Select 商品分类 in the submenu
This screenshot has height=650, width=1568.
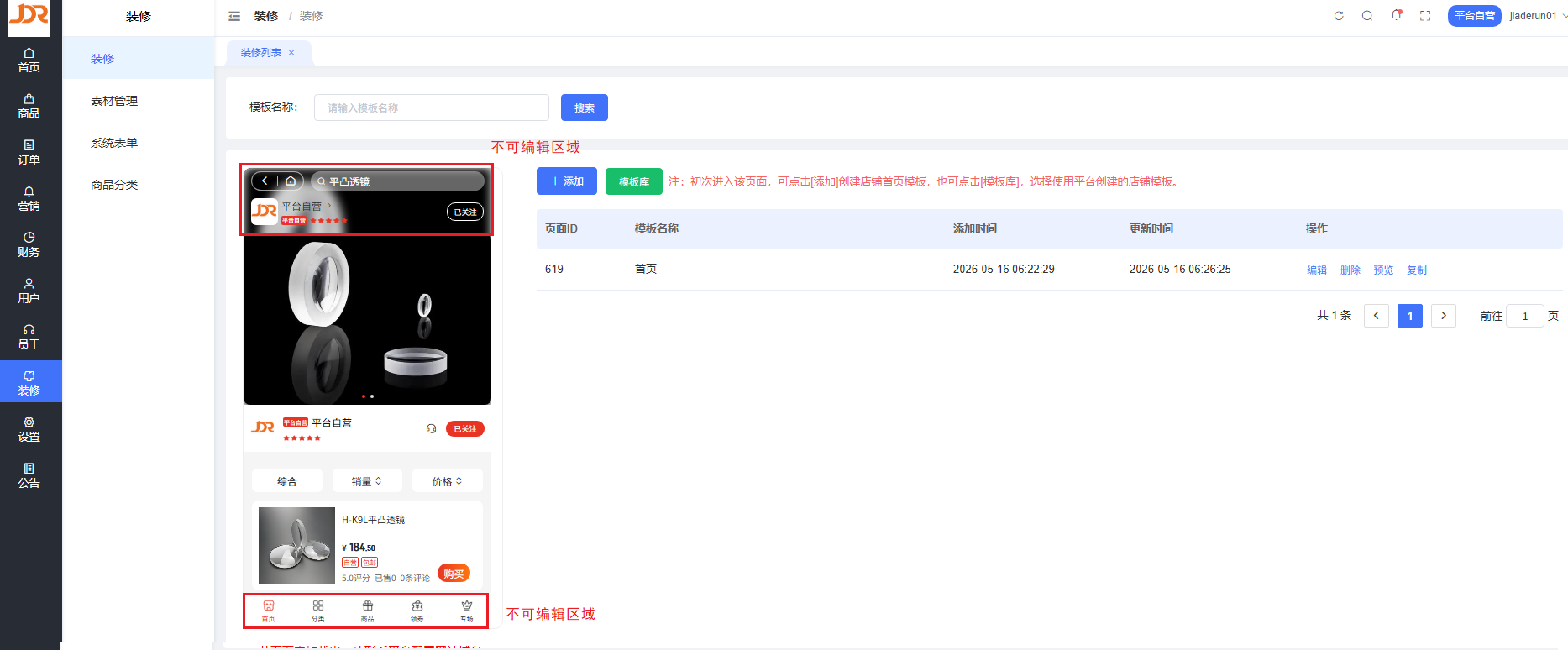[114, 185]
